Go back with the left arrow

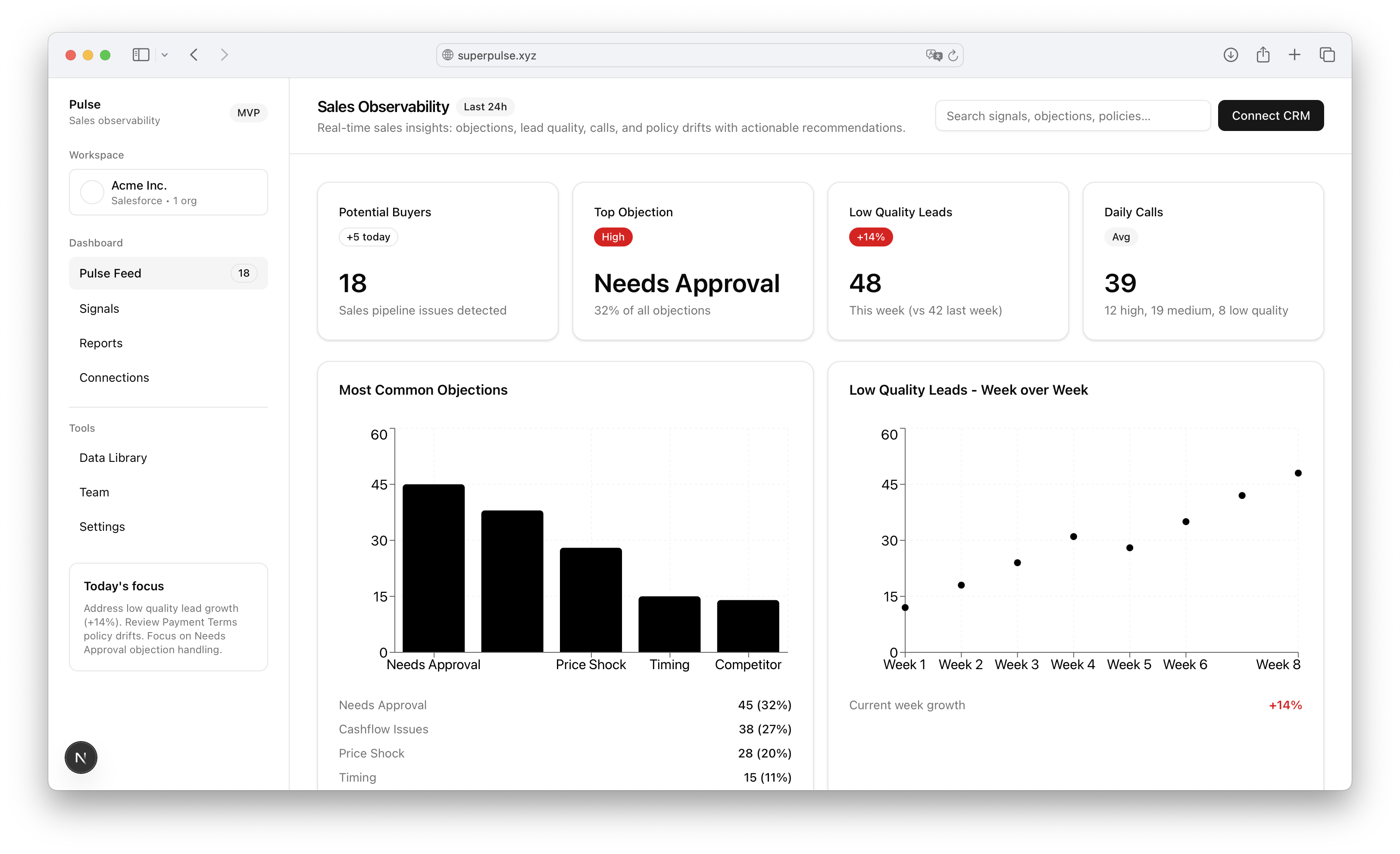[194, 55]
